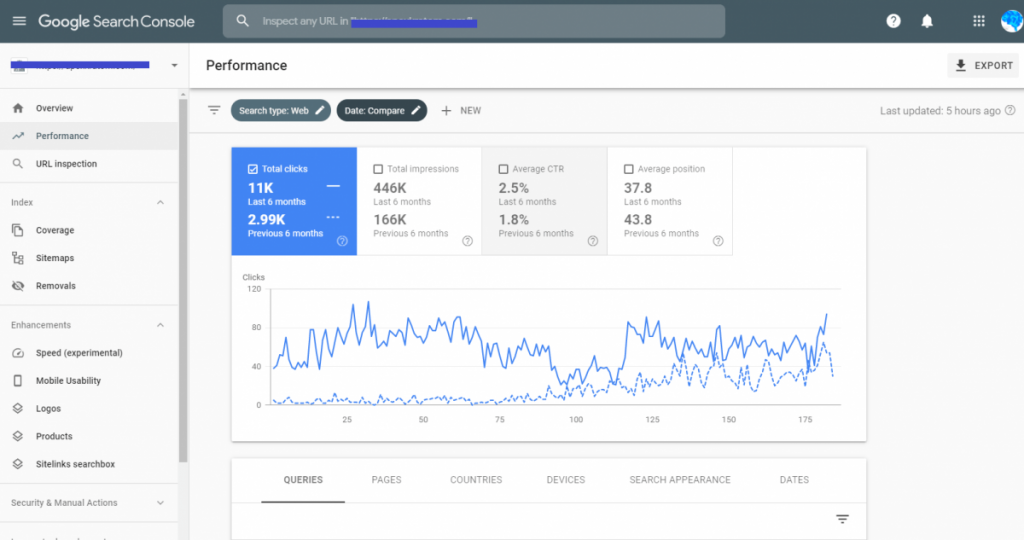The height and width of the screenshot is (540, 1024).
Task: Click the Removals crossed-eye icon
Action: [18, 285]
